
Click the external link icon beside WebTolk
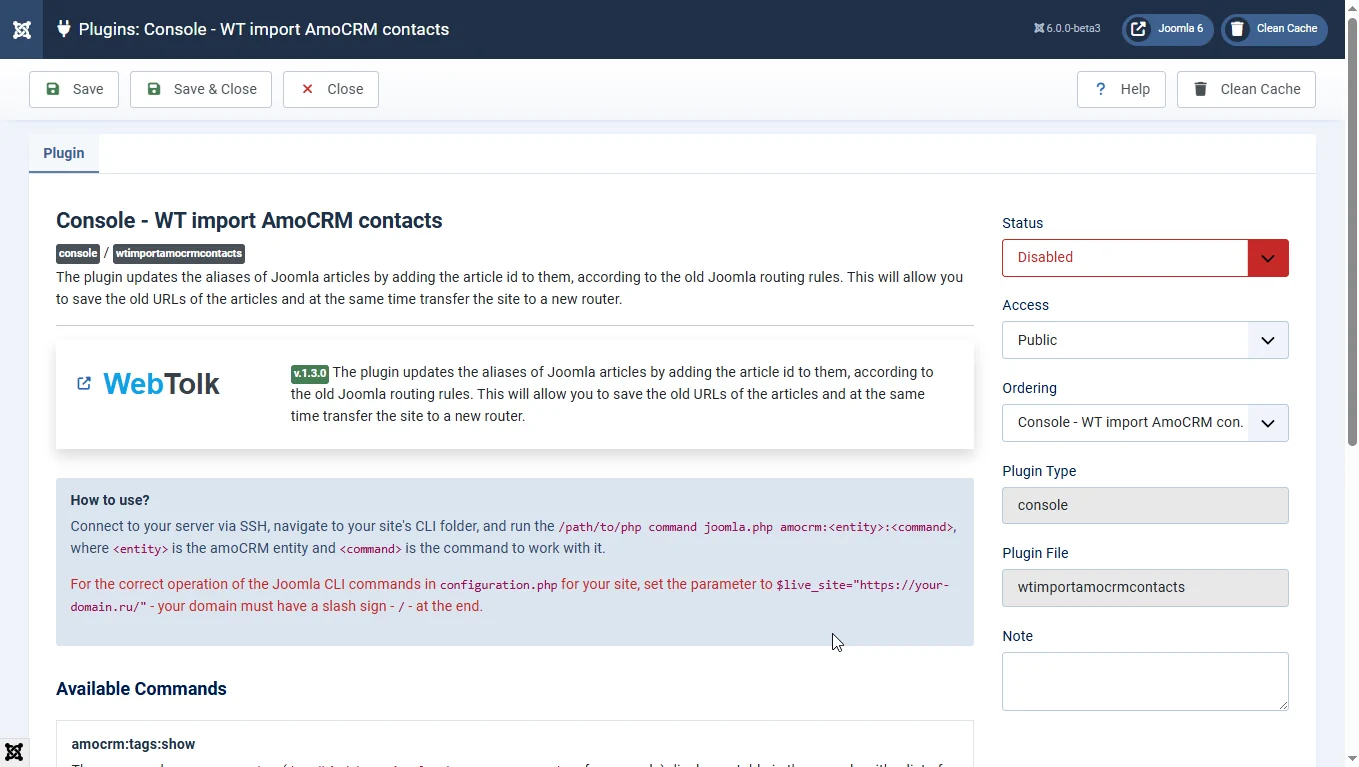pos(84,384)
